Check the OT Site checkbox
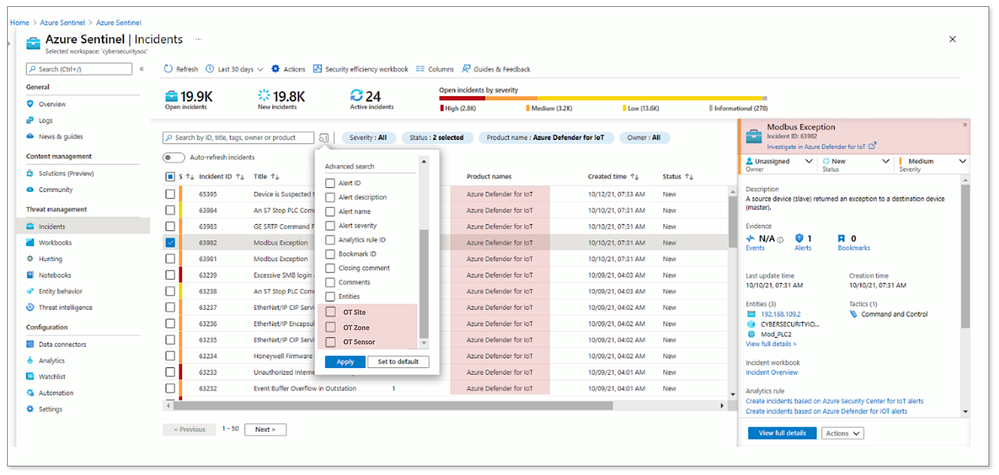Screen dimensions: 999x475 click(330, 312)
